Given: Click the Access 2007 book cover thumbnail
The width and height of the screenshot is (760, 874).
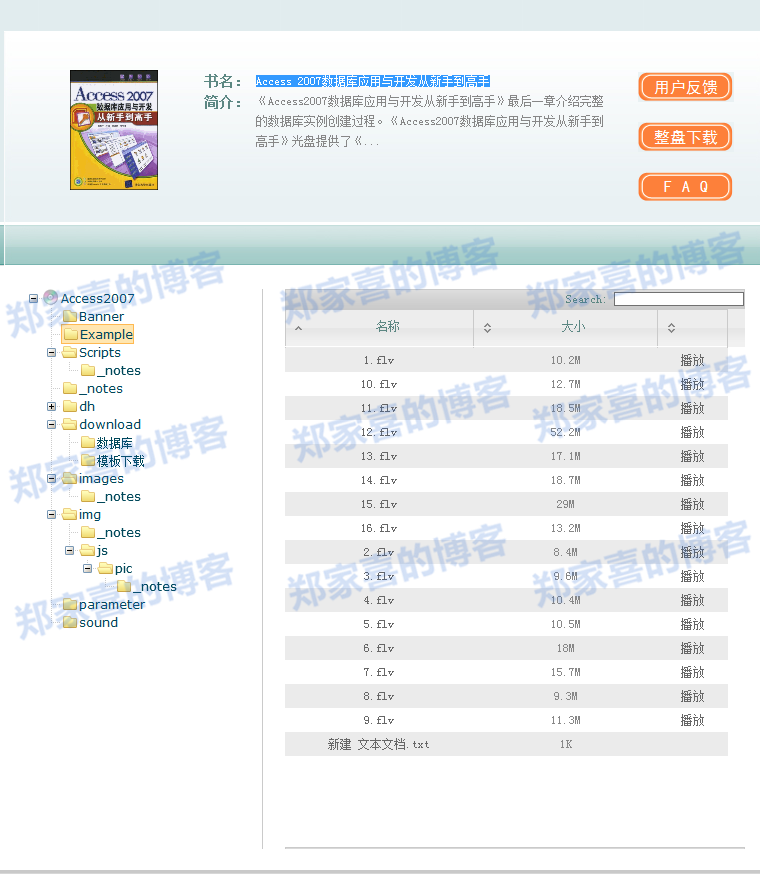Looking at the screenshot, I should [114, 130].
